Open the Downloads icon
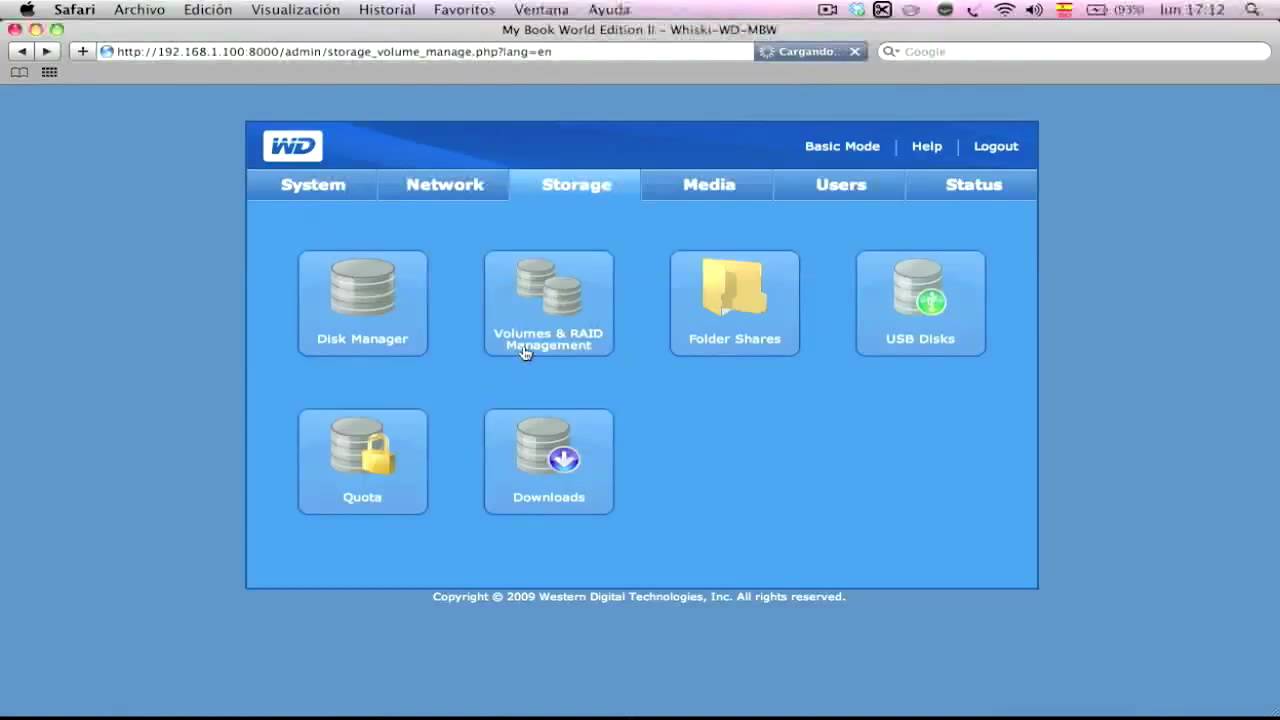The height and width of the screenshot is (720, 1280). 549,461
